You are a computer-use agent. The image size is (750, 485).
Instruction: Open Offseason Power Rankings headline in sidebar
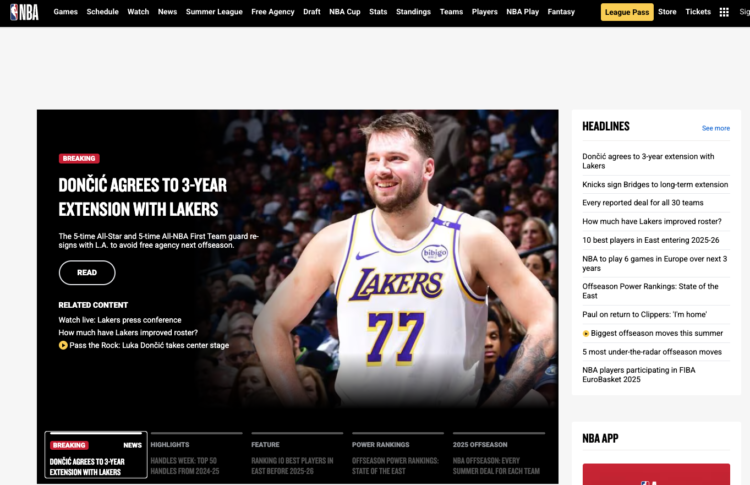(x=650, y=291)
